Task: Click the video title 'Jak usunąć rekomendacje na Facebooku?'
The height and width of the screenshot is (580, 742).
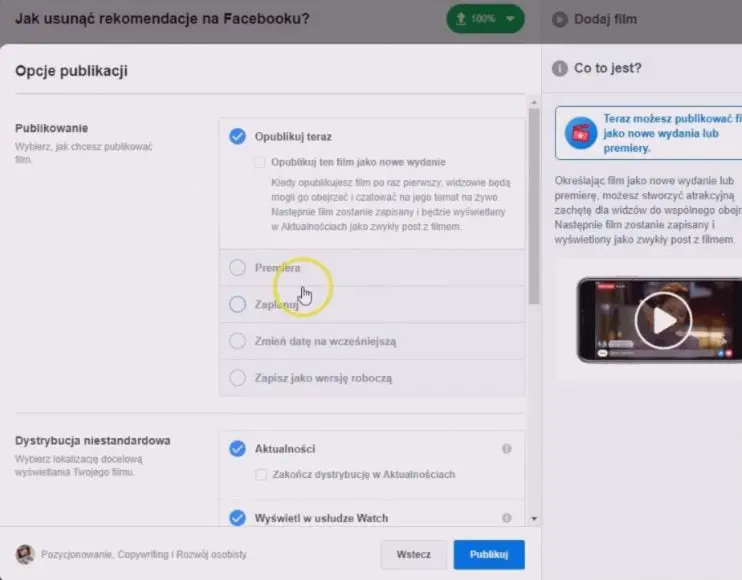Action: [x=162, y=19]
